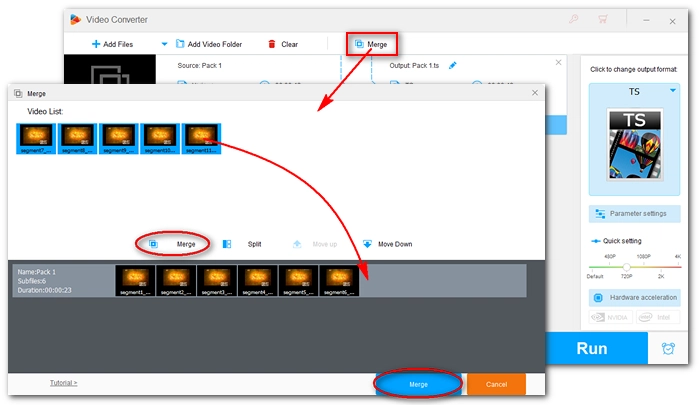Minimize the Video Converter window

point(646,21)
